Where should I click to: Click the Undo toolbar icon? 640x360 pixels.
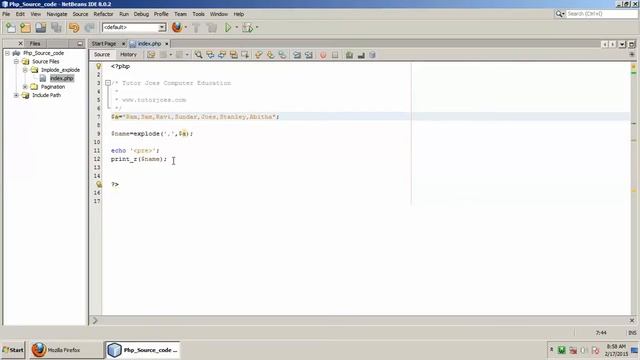[74, 27]
